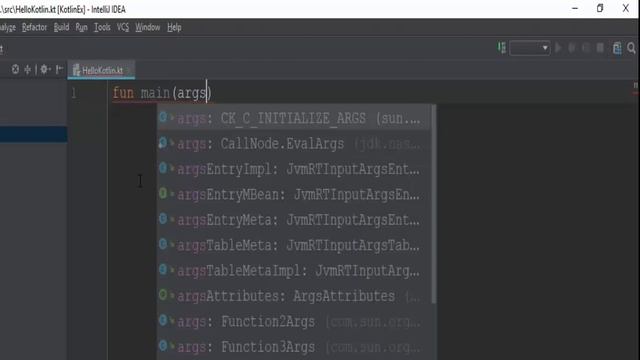The width and height of the screenshot is (640, 360).
Task: Select suggestion argsEntryImpl
Action: (293, 169)
